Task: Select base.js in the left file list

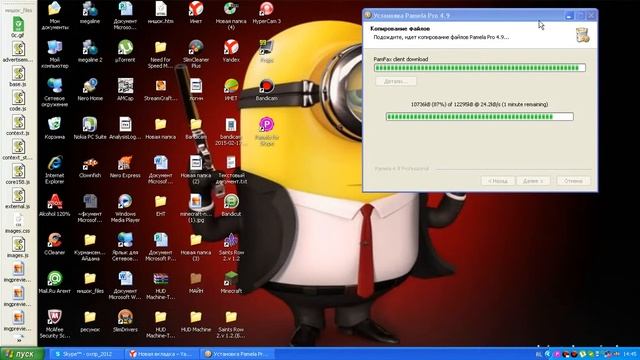Action: pyautogui.click(x=18, y=76)
